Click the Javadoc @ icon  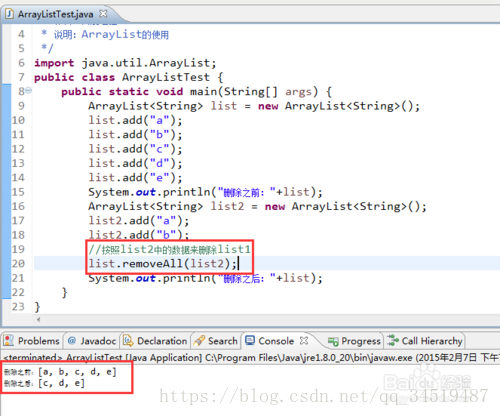72,340
